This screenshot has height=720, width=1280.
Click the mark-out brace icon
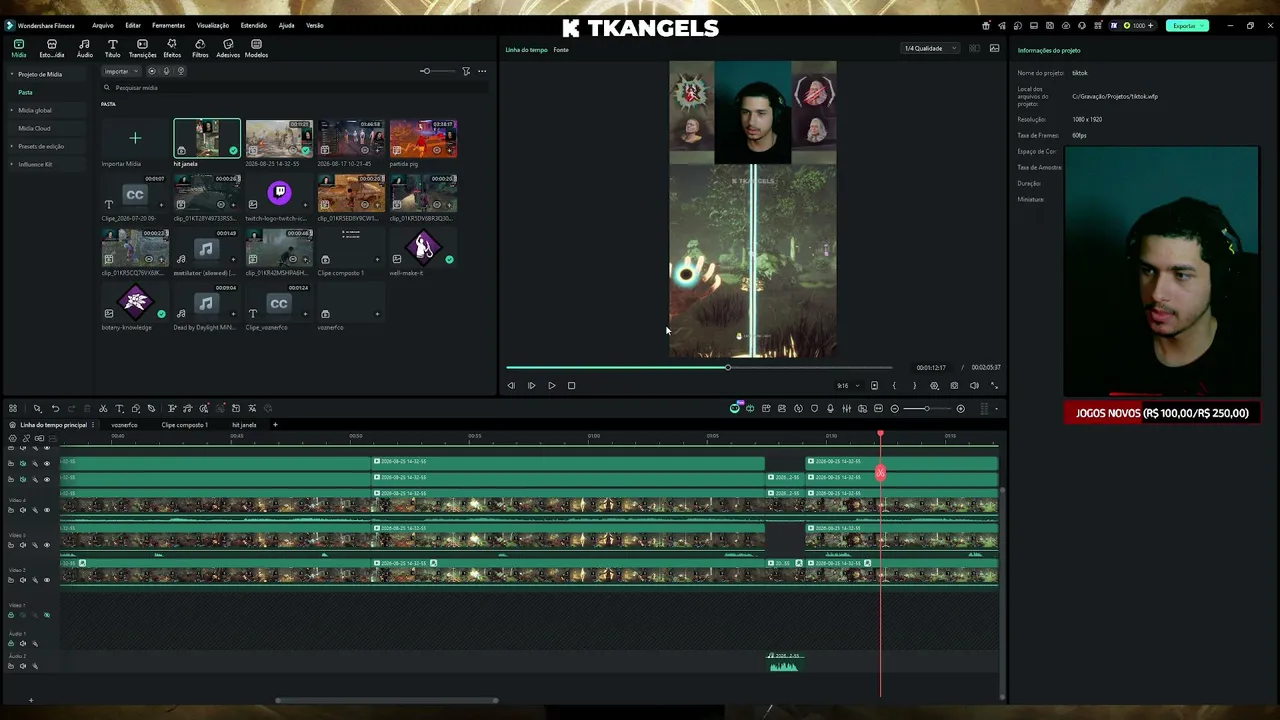(x=914, y=385)
